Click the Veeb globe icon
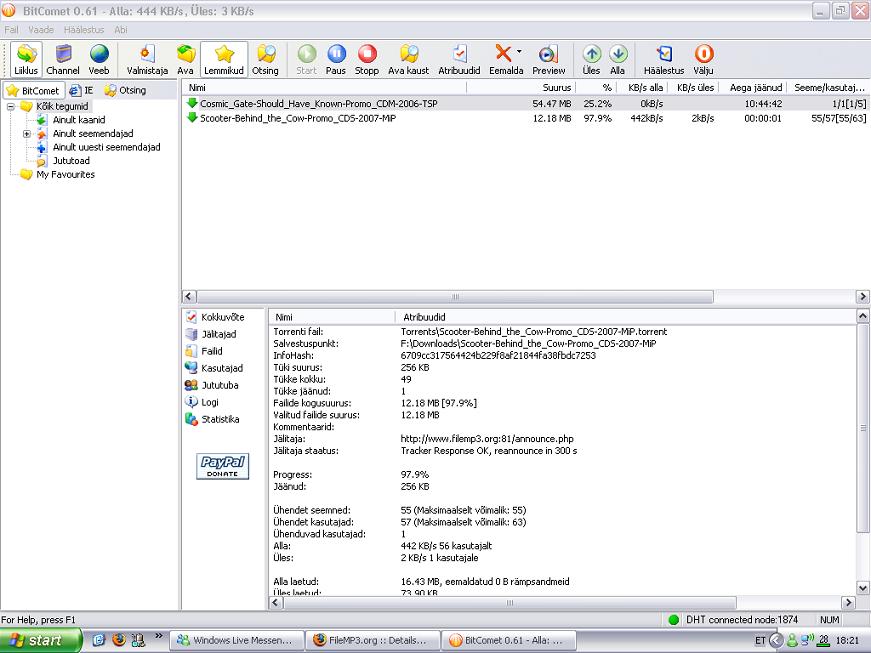 [99, 59]
